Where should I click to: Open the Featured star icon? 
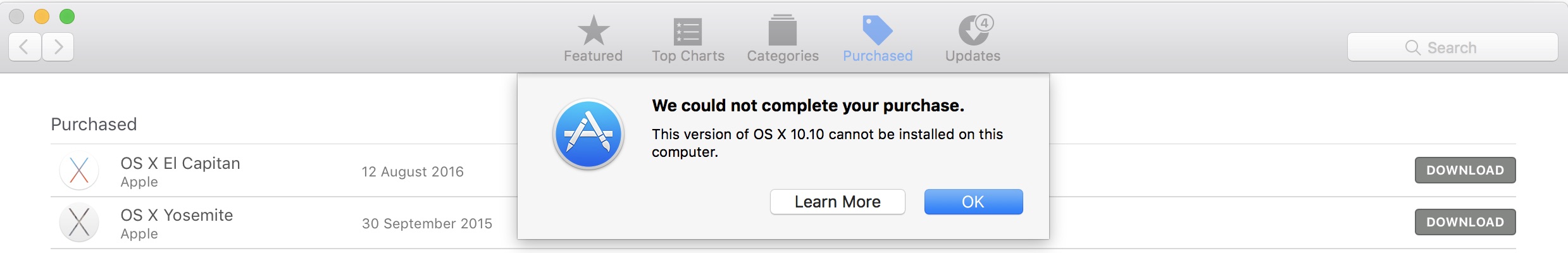click(x=593, y=30)
